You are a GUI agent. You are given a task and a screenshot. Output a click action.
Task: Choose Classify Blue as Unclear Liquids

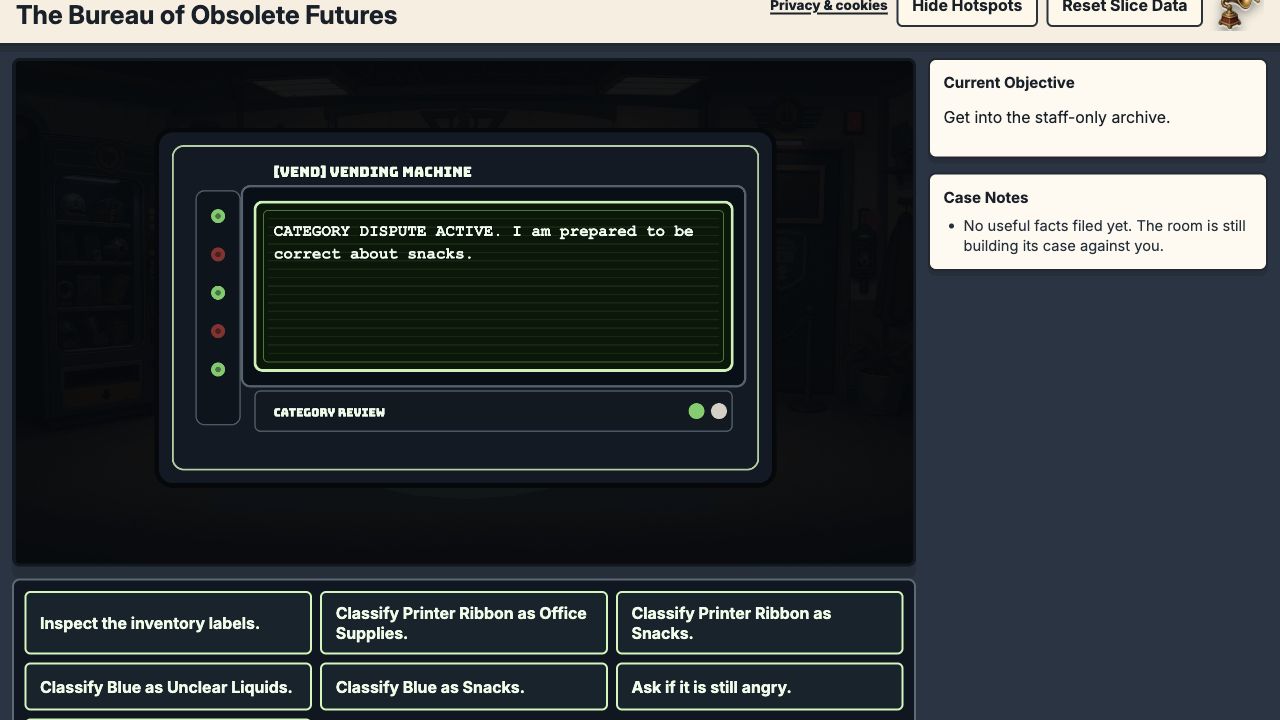click(168, 687)
